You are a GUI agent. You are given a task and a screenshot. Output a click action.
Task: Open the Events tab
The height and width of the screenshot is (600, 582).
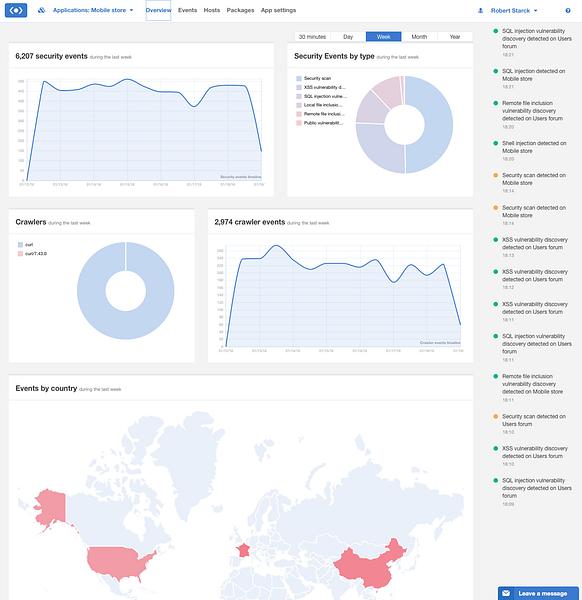point(187,10)
